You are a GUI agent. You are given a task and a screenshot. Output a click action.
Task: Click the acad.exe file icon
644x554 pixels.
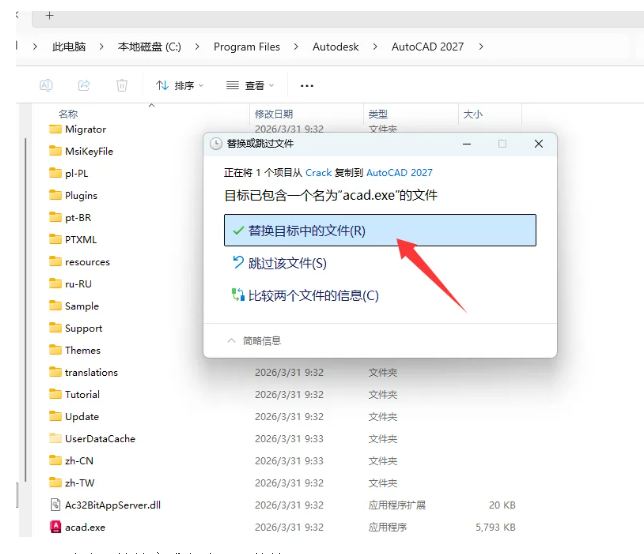pos(56,527)
